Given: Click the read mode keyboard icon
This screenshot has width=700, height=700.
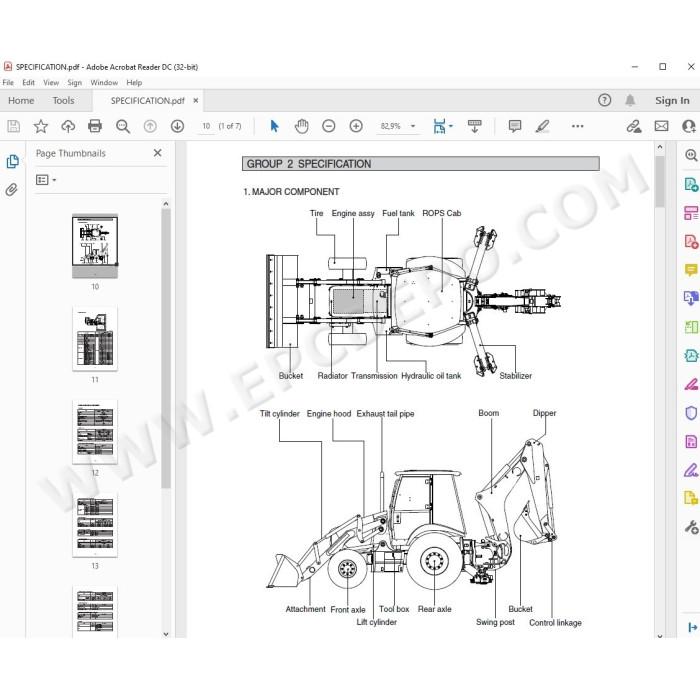Looking at the screenshot, I should point(475,126).
